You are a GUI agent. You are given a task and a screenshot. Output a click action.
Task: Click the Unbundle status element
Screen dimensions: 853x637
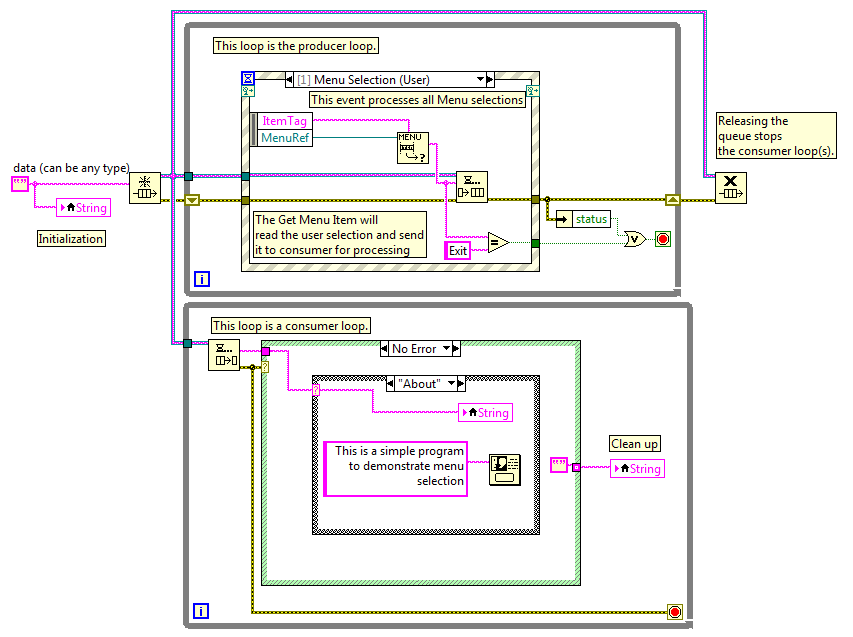click(584, 219)
